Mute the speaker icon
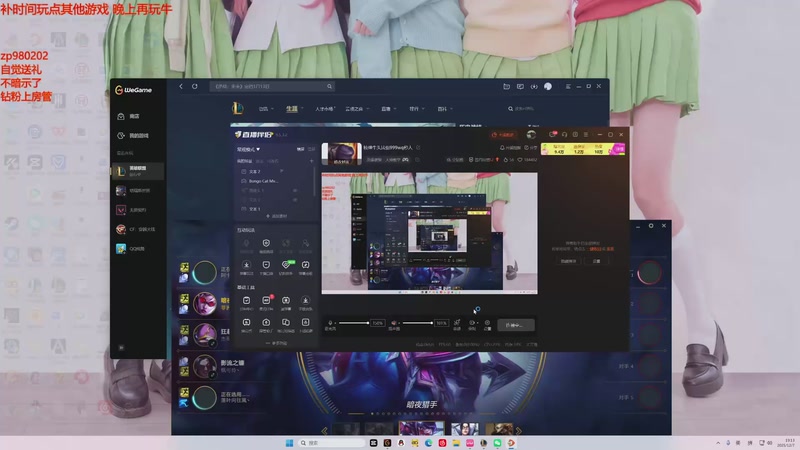Viewport: 800px width, 450px height. click(x=393, y=323)
